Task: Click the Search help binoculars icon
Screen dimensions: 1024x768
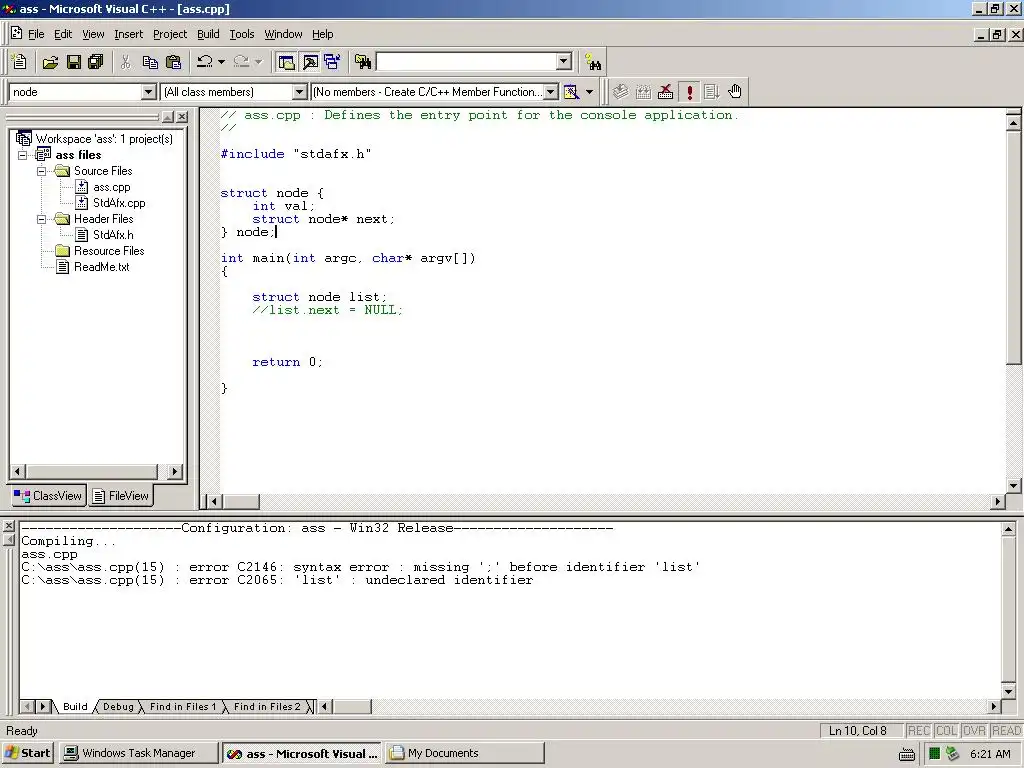Action: point(593,62)
